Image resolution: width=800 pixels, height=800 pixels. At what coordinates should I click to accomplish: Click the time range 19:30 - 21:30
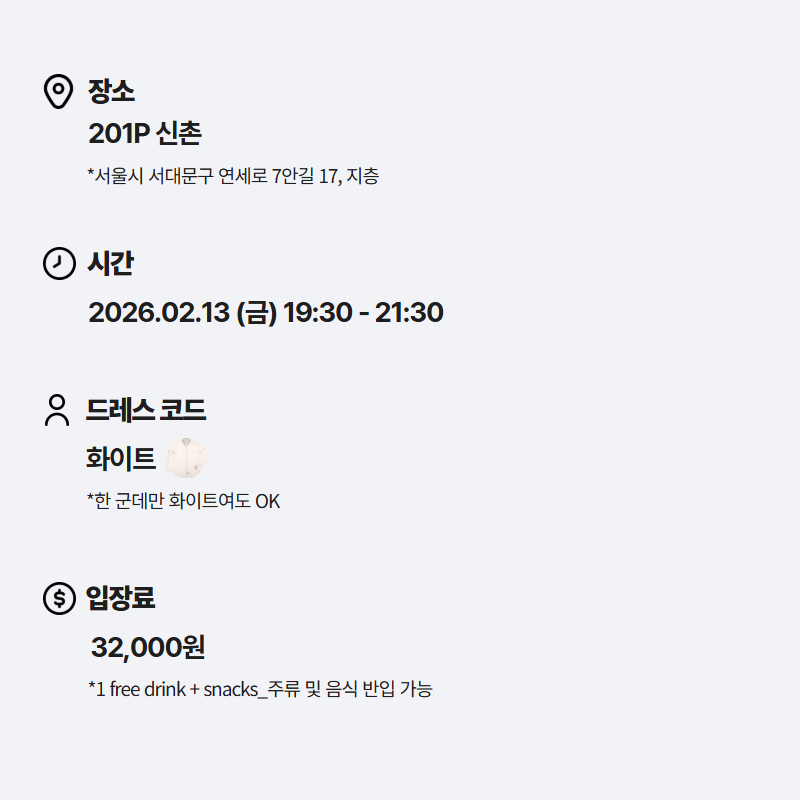tap(363, 313)
